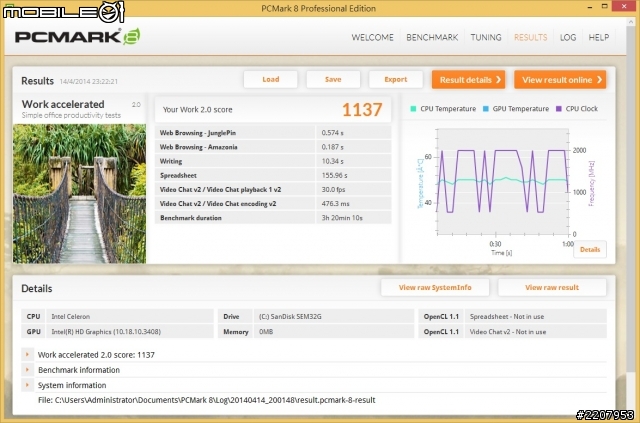
Task: Select the 'Writing' result row
Action: [x=273, y=161]
